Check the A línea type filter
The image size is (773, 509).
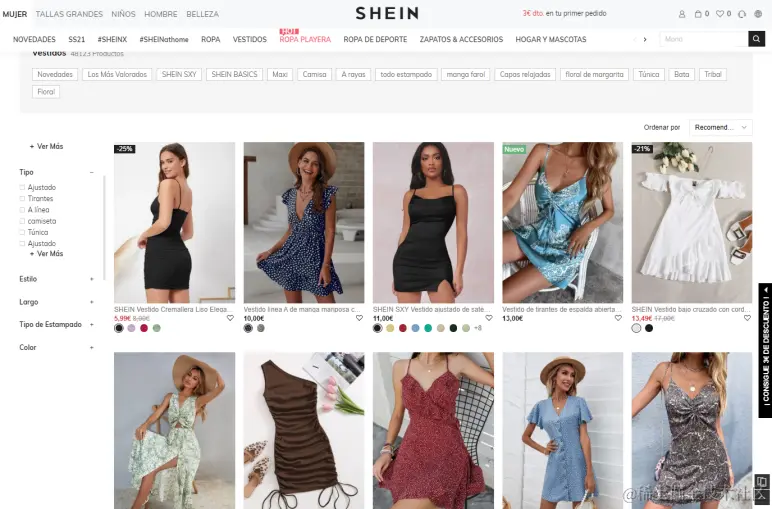click(22, 210)
